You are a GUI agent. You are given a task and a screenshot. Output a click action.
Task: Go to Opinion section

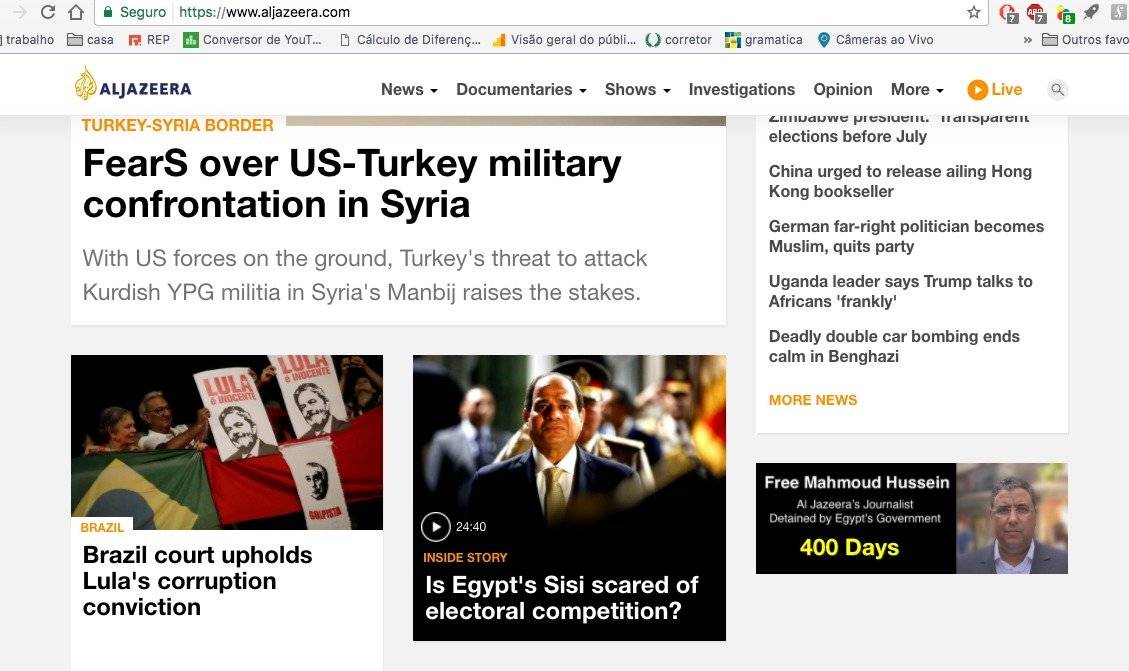(842, 89)
